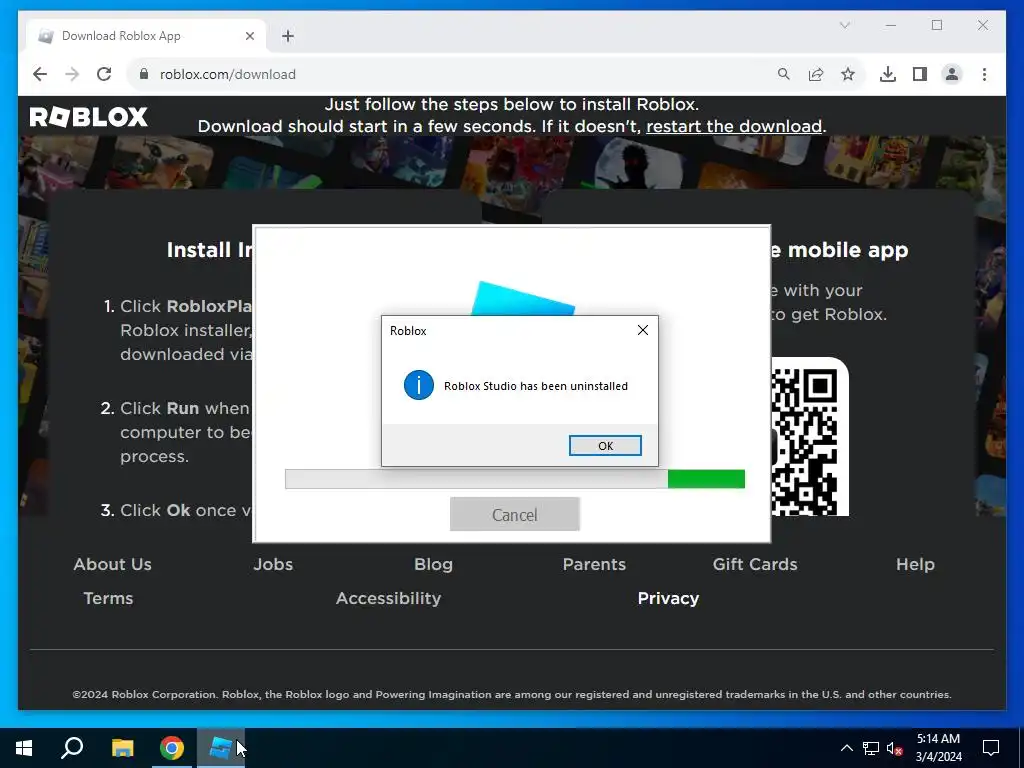Viewport: 1024px width, 768px height.
Task: View site info via the lock icon
Action: [144, 74]
